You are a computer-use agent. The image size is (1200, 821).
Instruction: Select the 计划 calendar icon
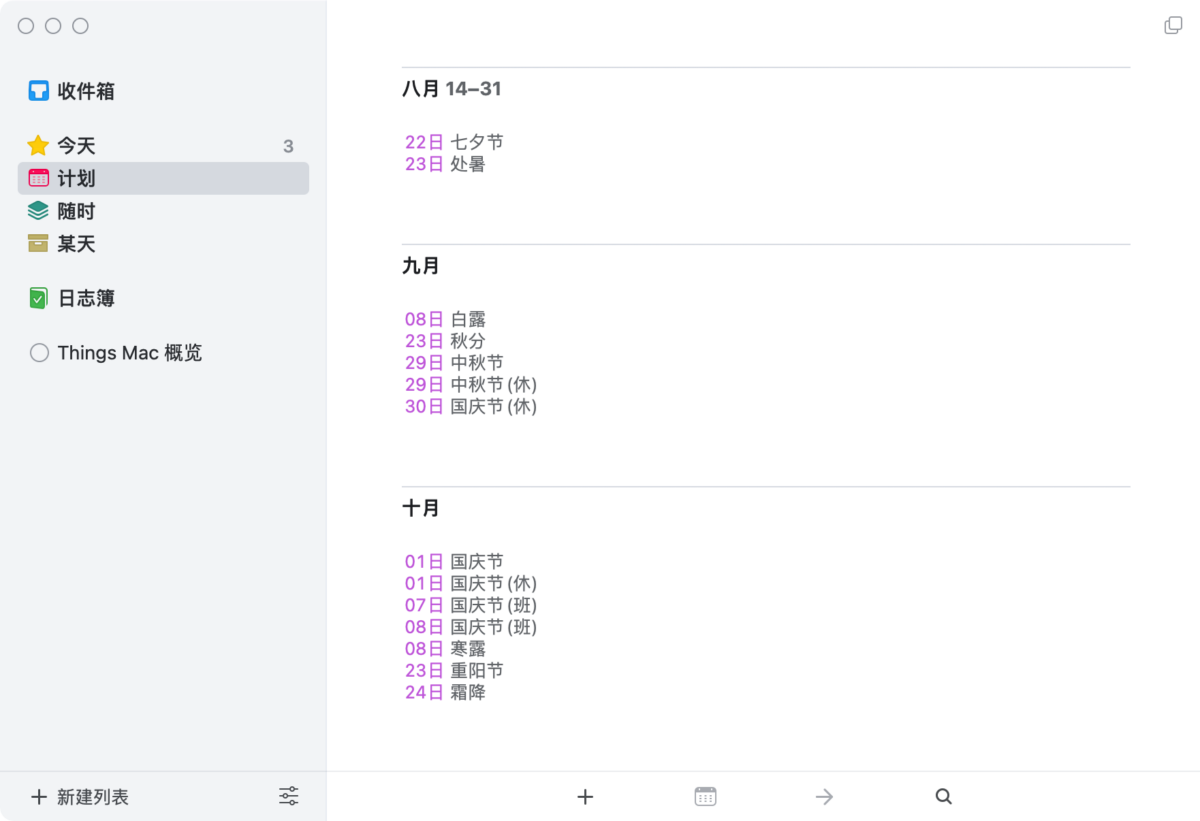coord(38,179)
